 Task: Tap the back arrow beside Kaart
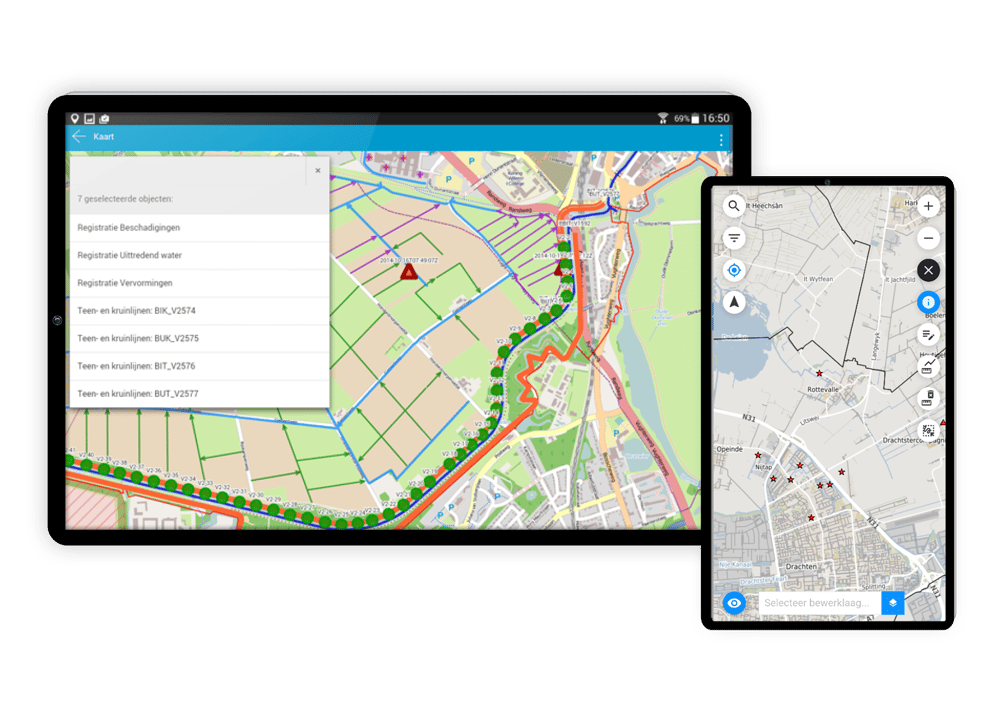click(x=79, y=136)
